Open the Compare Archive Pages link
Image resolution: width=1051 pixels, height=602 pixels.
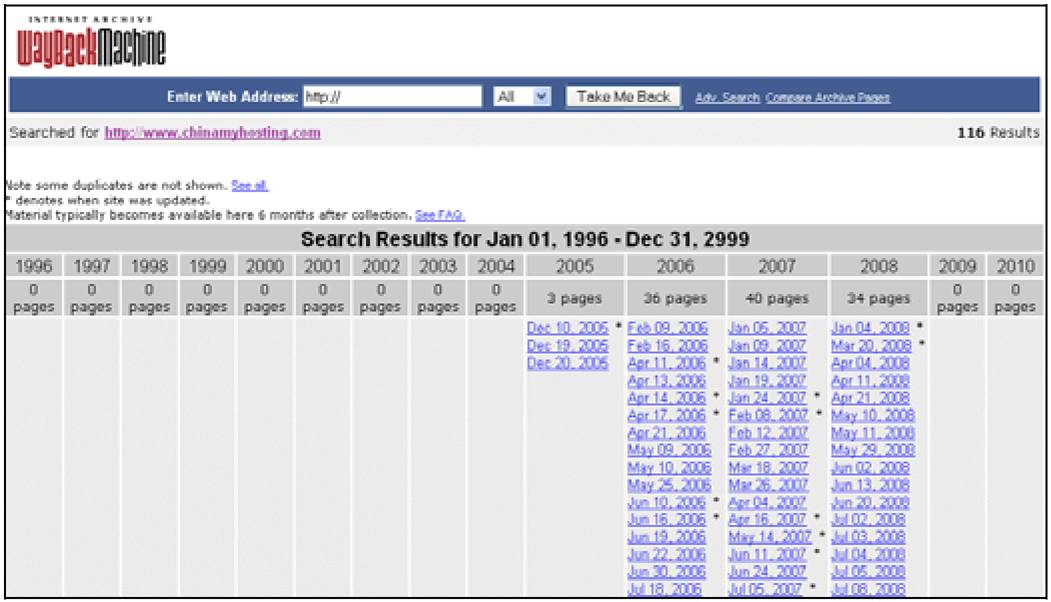(828, 97)
